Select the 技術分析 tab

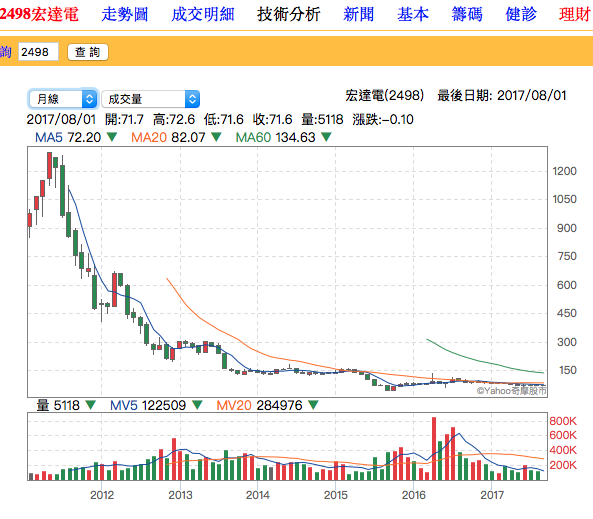tap(289, 14)
